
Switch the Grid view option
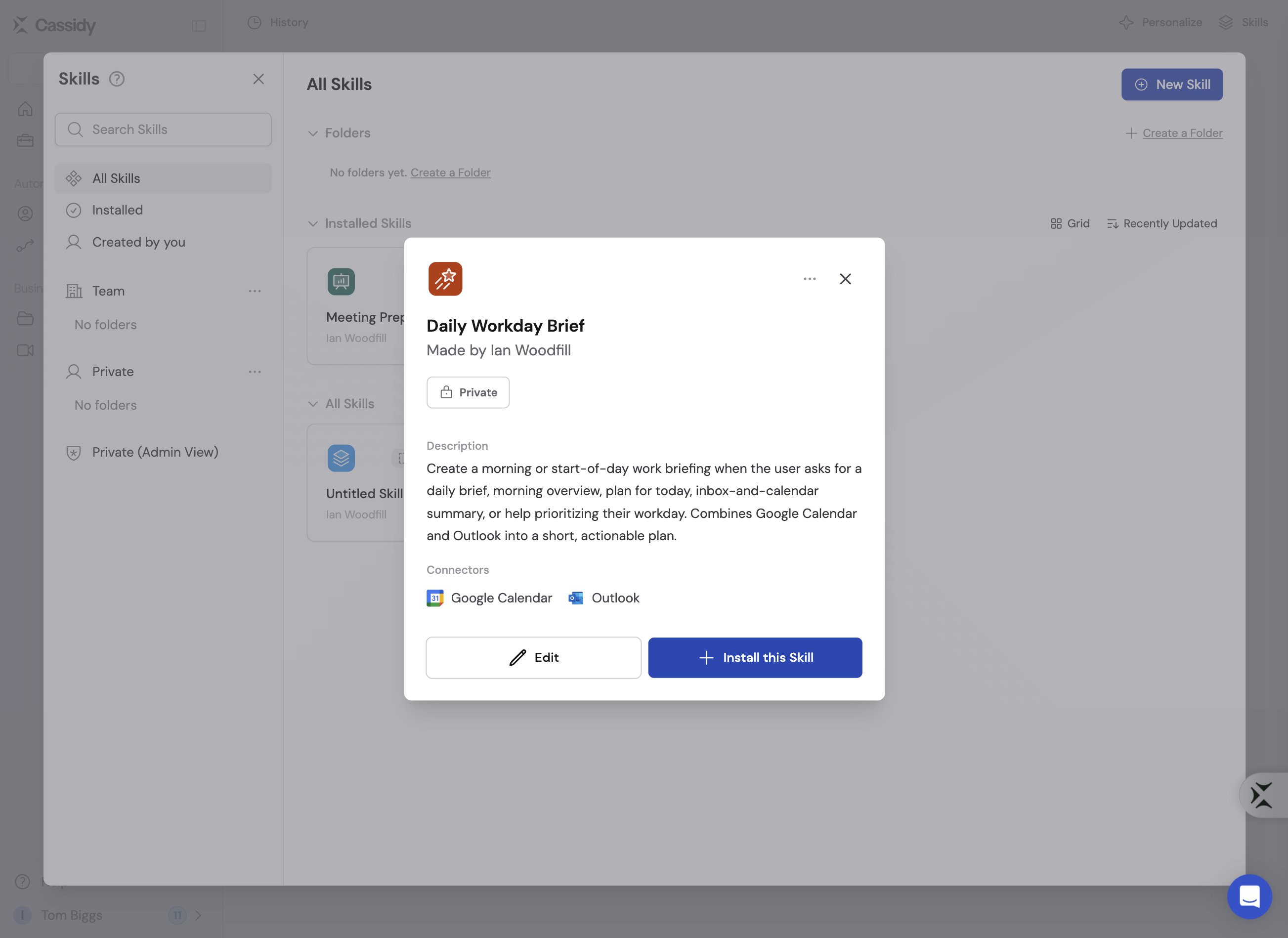1070,224
